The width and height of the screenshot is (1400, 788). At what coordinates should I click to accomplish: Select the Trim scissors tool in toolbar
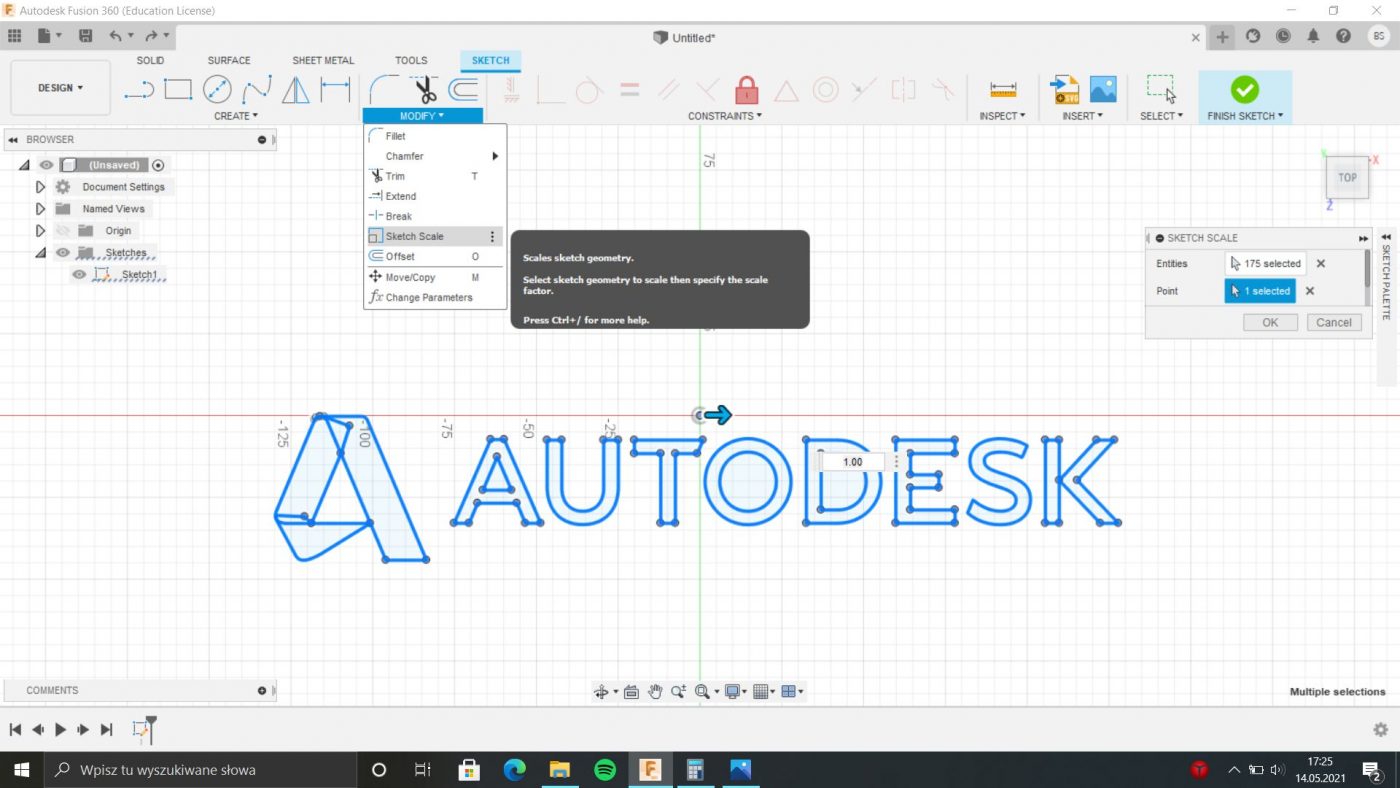tap(426, 90)
